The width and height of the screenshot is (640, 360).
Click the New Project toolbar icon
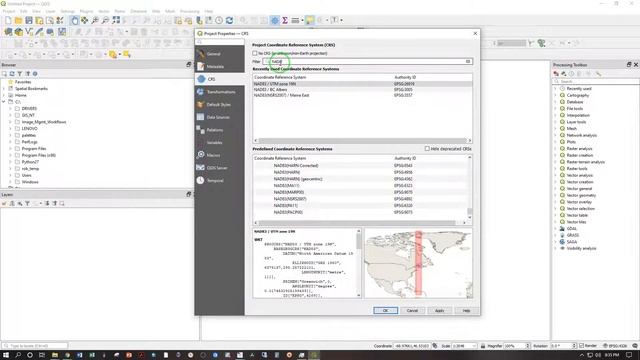tap(8, 20)
